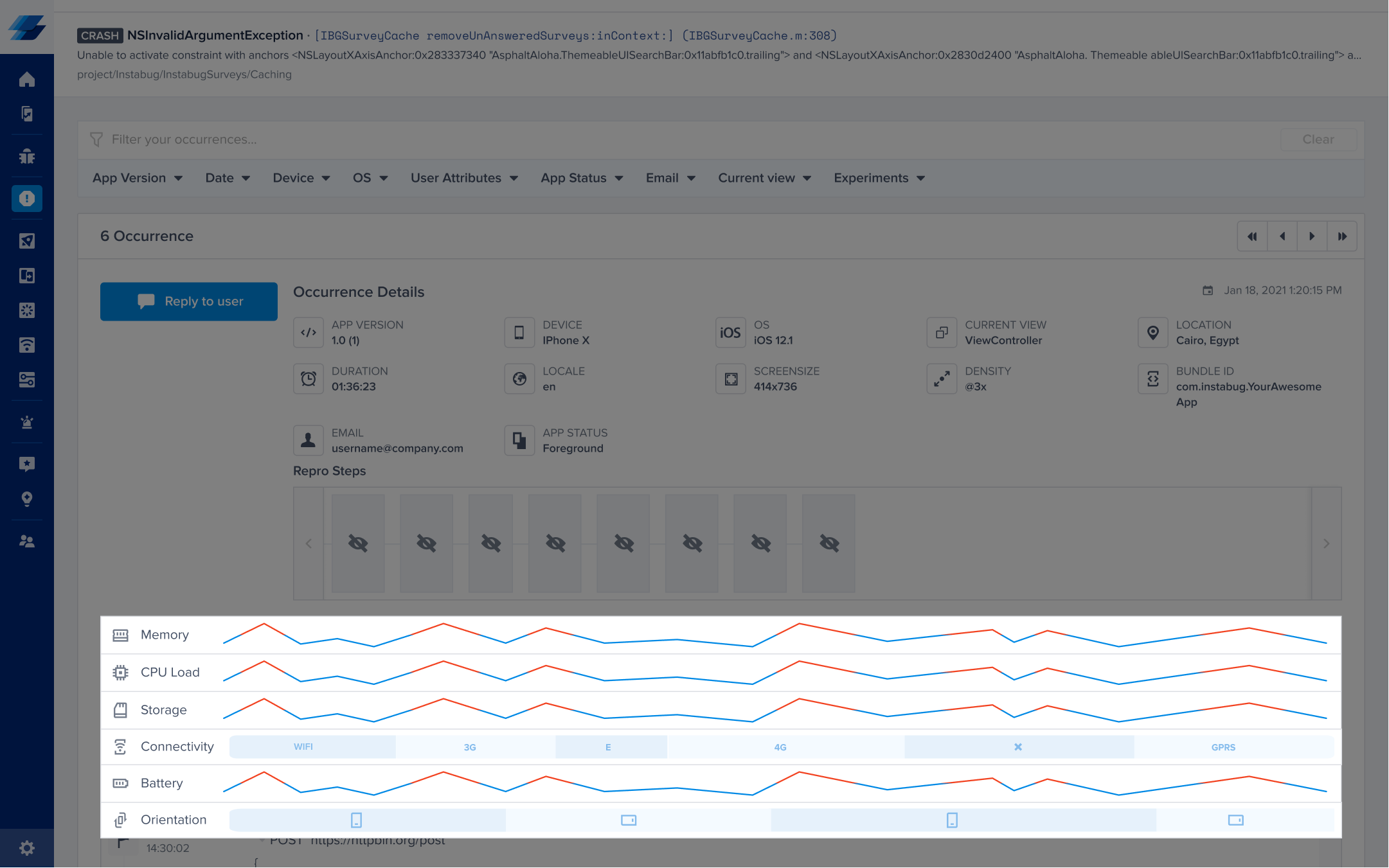Open the team members sidebar icon
Image resolution: width=1389 pixels, height=868 pixels.
pos(27,542)
